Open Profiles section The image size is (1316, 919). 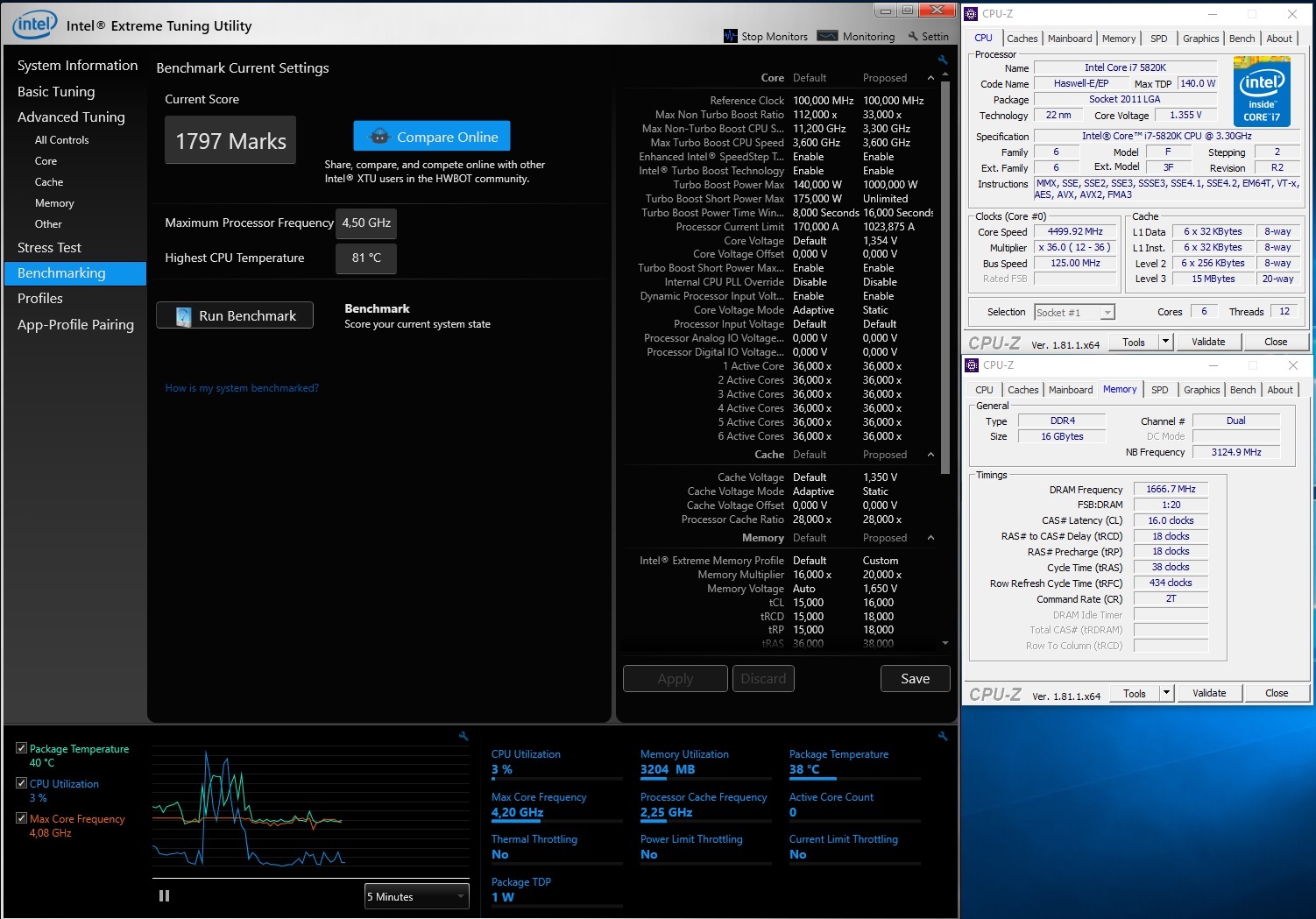point(40,299)
